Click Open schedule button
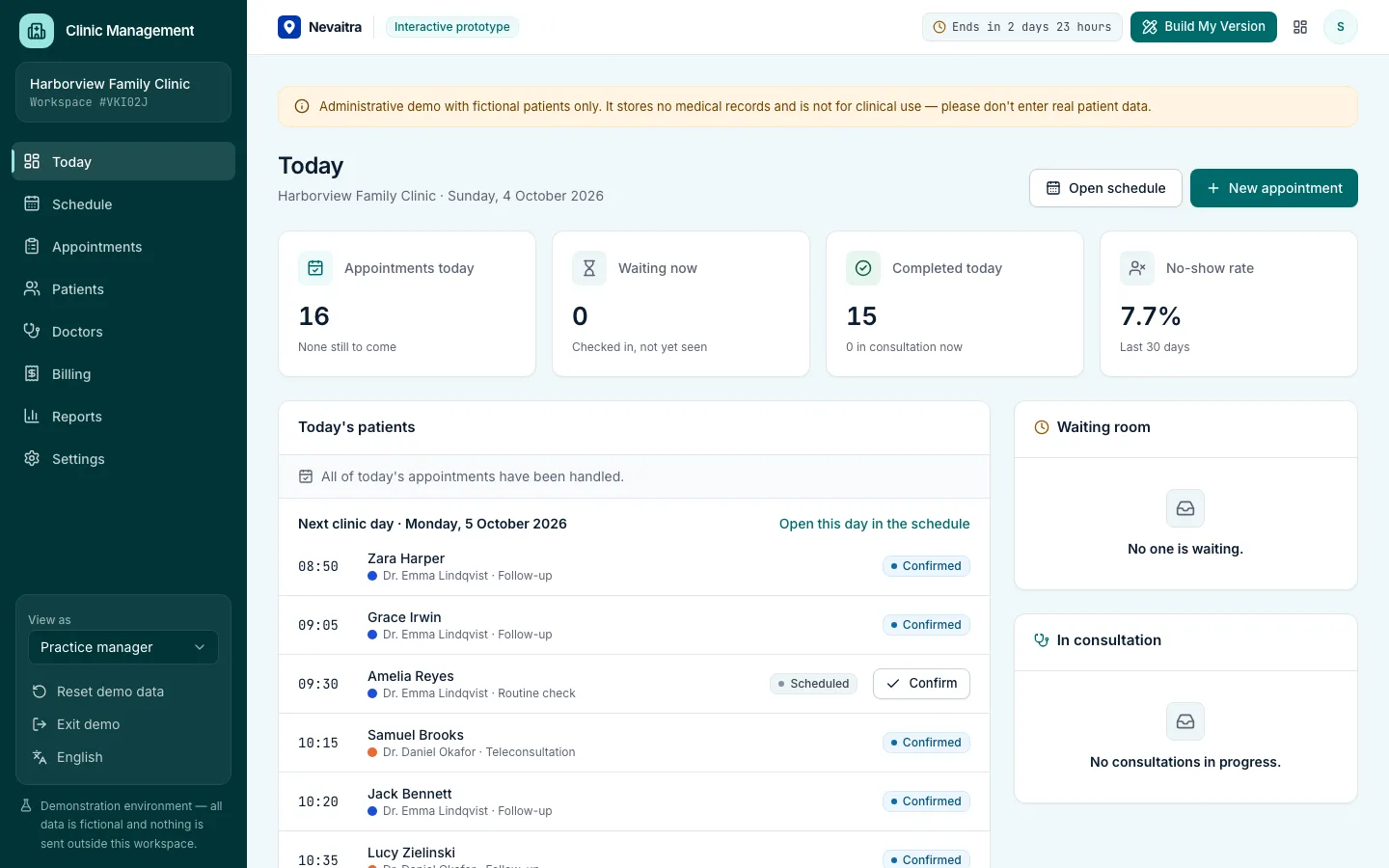 pyautogui.click(x=1105, y=188)
